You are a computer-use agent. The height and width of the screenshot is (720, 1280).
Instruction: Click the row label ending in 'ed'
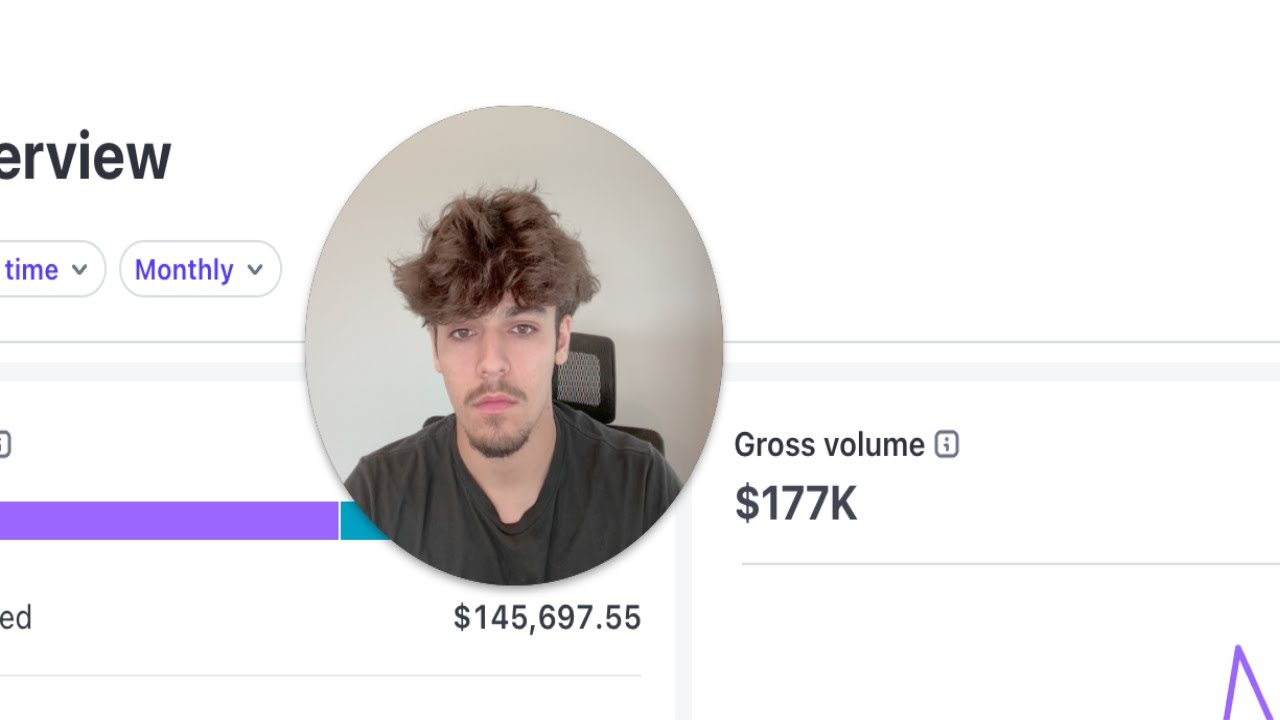[16, 617]
